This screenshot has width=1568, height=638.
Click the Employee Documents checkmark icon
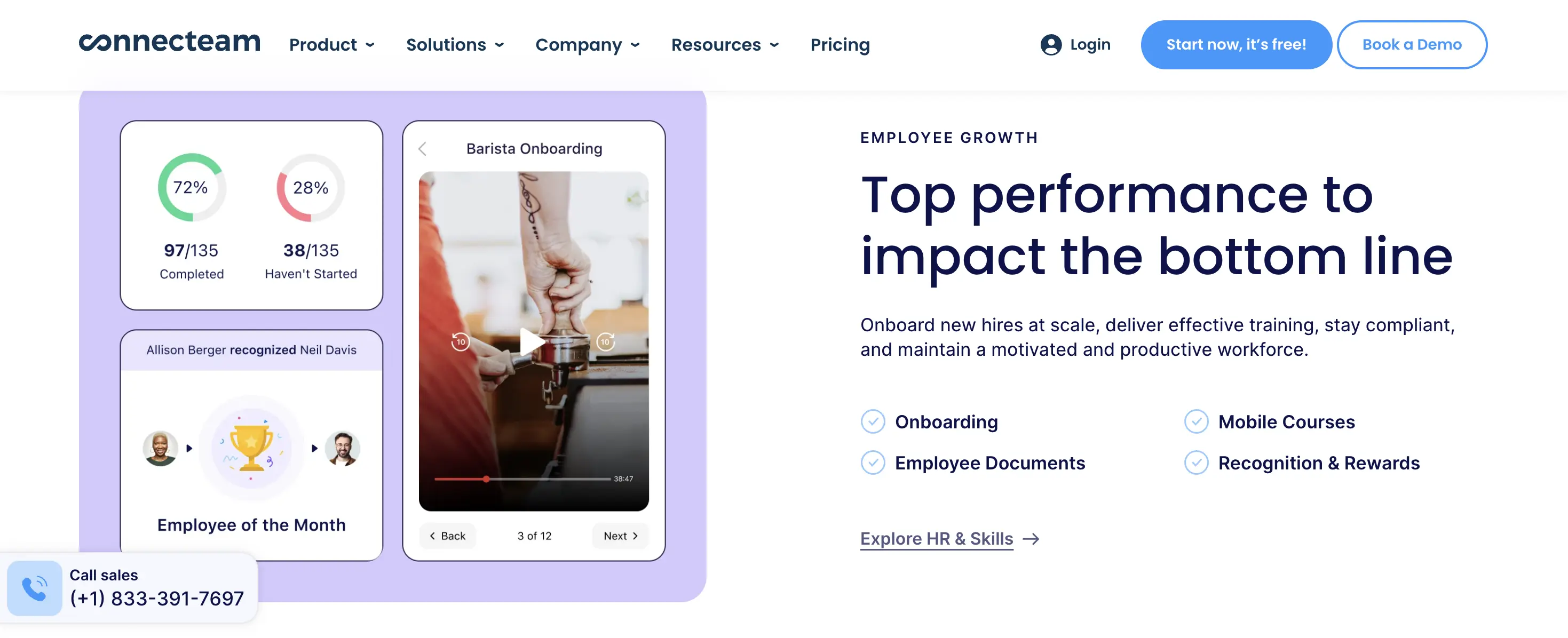click(x=873, y=462)
